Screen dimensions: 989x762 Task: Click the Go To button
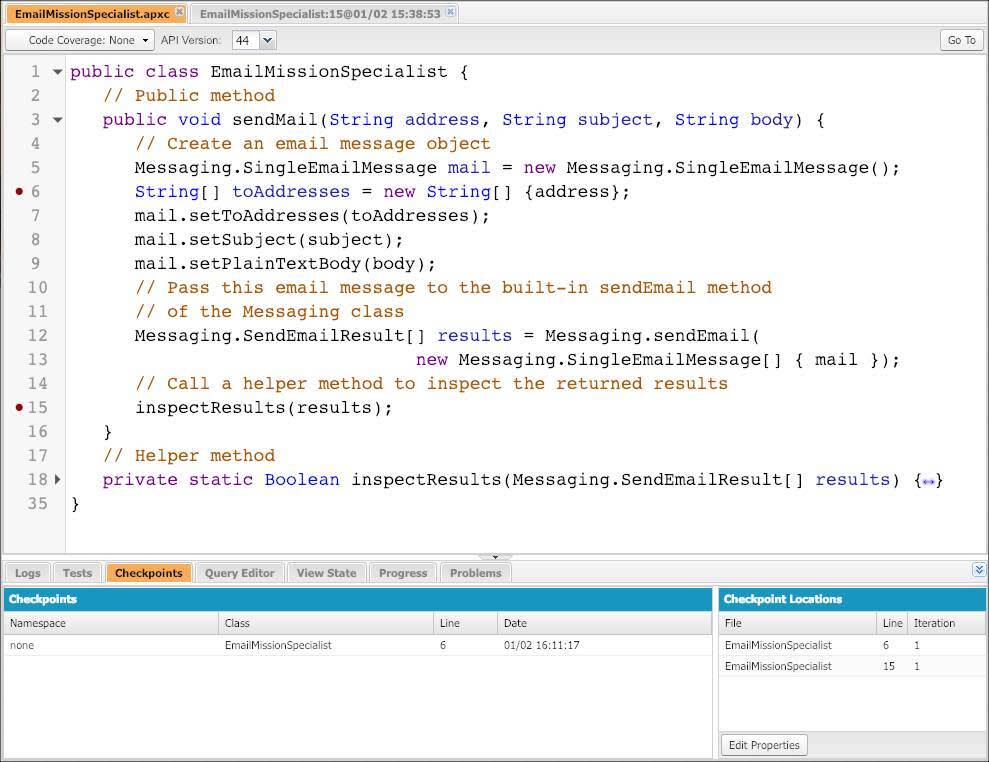point(961,40)
